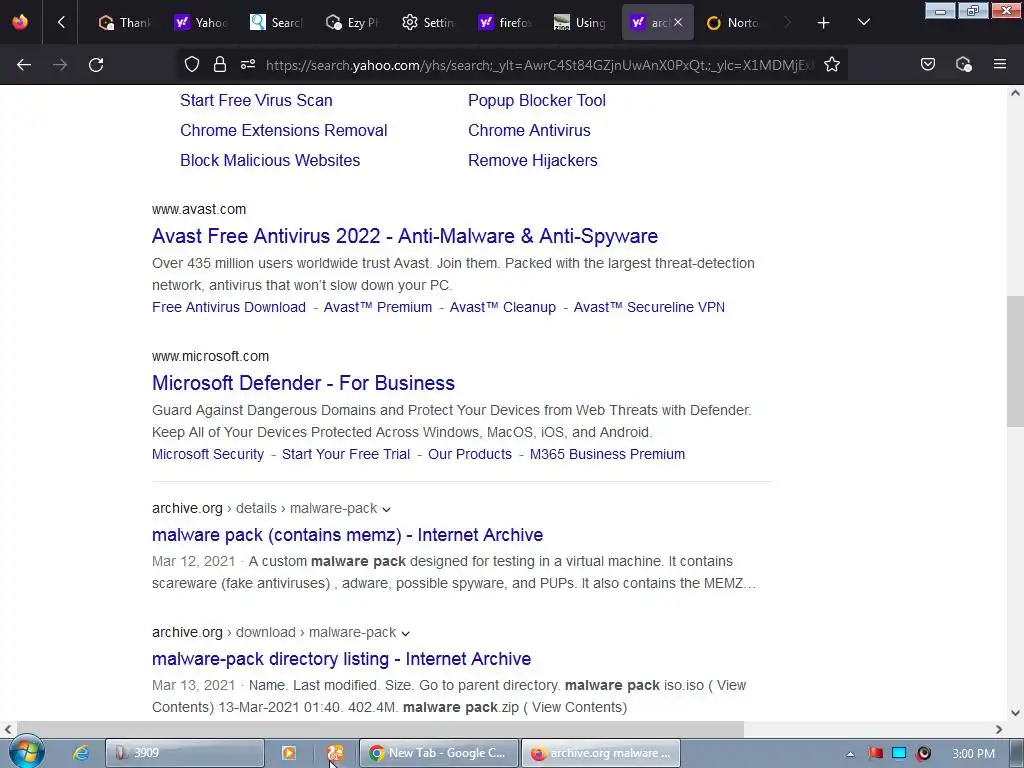Open site permissions icon in address bar
Screen dimensions: 1024x768
[x=248, y=64]
